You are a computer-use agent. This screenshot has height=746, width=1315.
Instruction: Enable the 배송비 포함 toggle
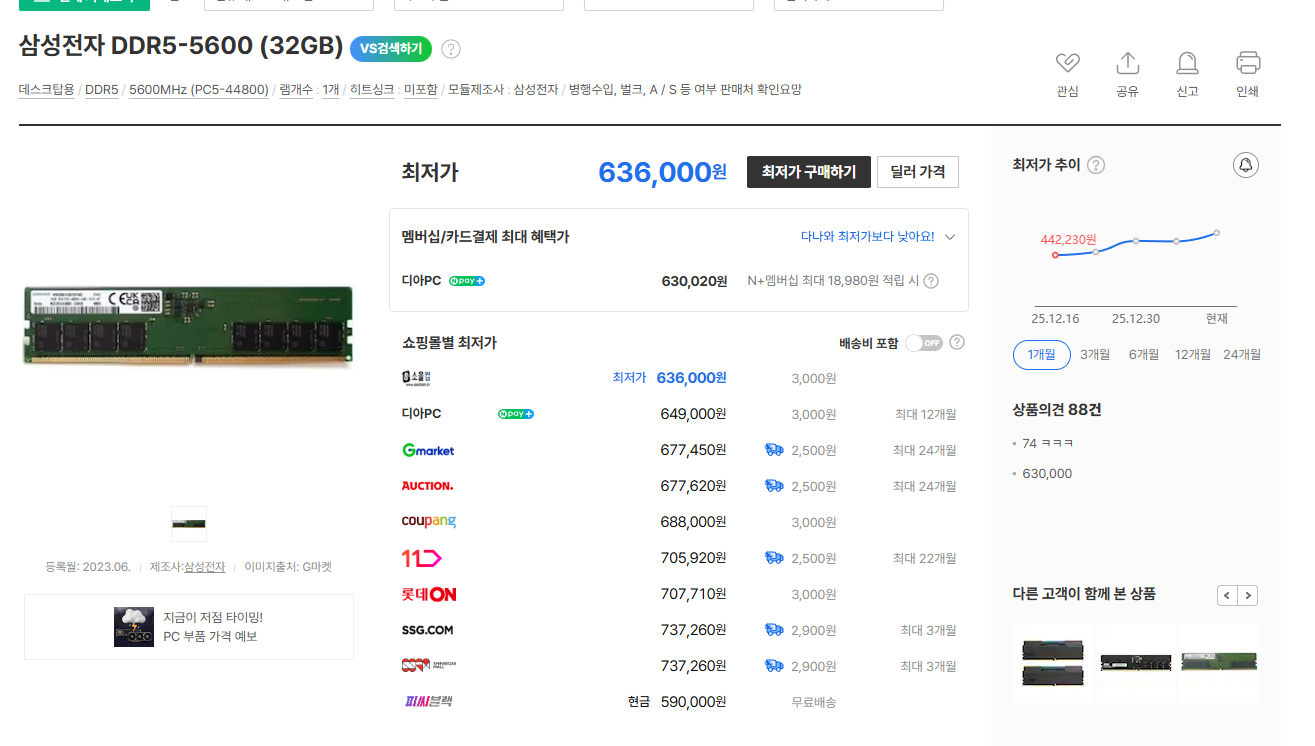(922, 341)
